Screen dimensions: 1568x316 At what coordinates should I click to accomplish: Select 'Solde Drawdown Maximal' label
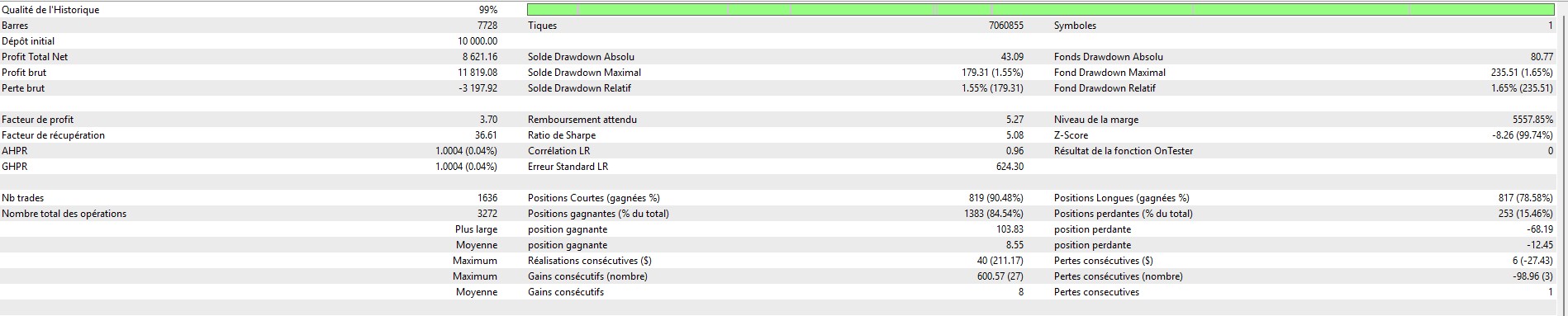584,73
